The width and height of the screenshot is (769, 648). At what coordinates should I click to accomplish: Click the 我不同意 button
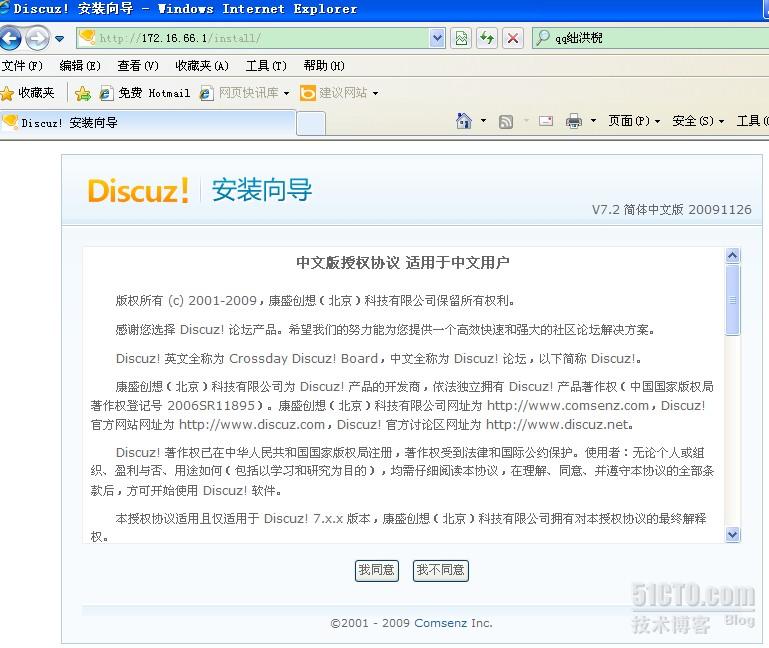pos(440,570)
